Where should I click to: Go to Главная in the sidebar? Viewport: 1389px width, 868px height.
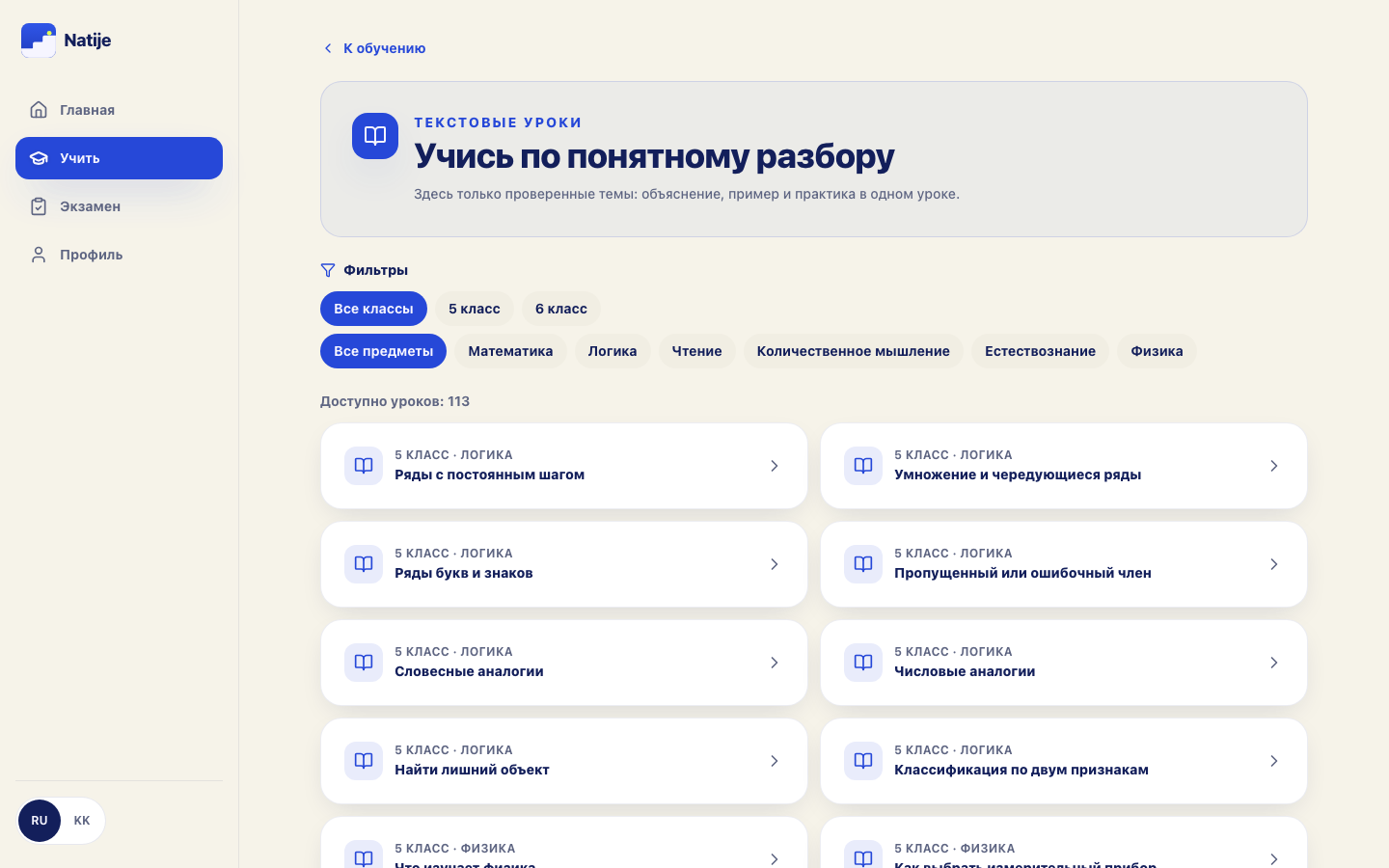[119, 110]
